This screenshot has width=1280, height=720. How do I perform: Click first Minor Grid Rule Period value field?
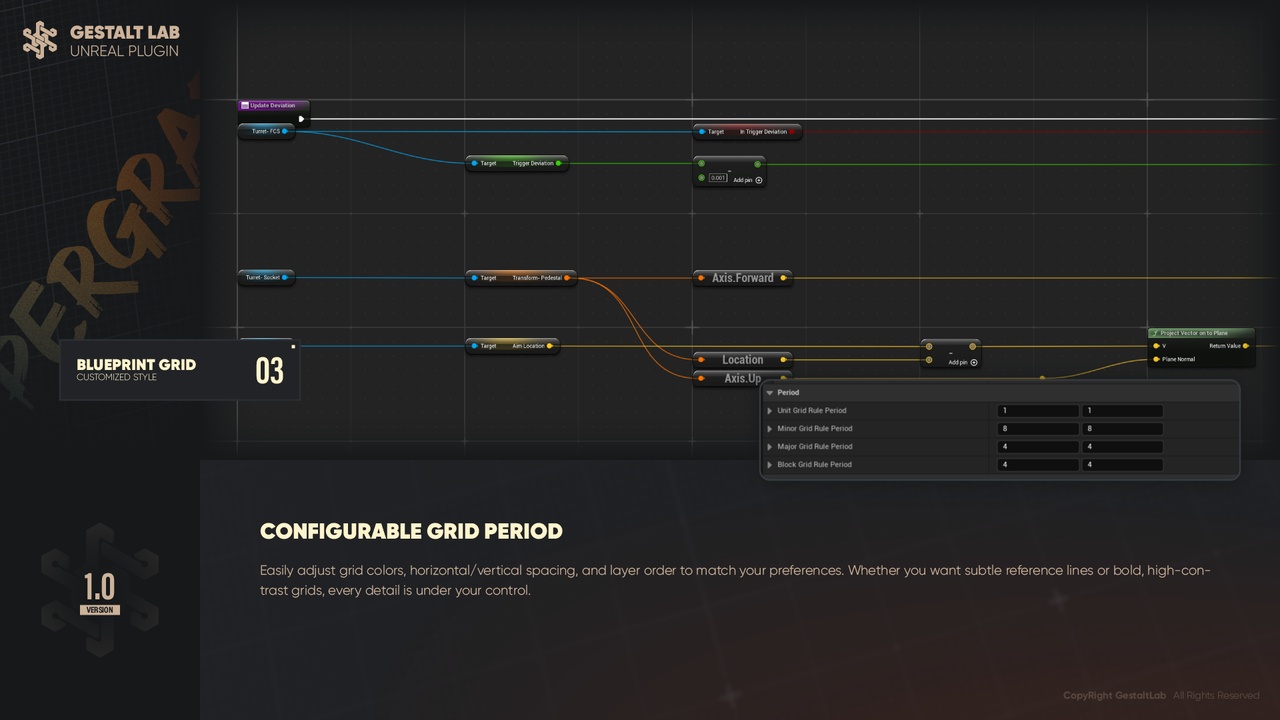click(1037, 429)
